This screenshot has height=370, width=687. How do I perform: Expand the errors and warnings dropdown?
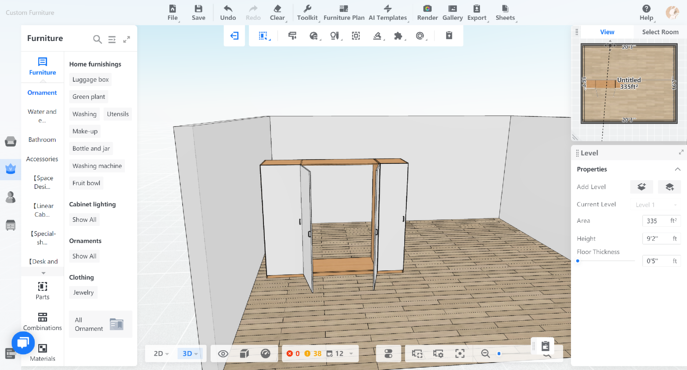(x=351, y=354)
